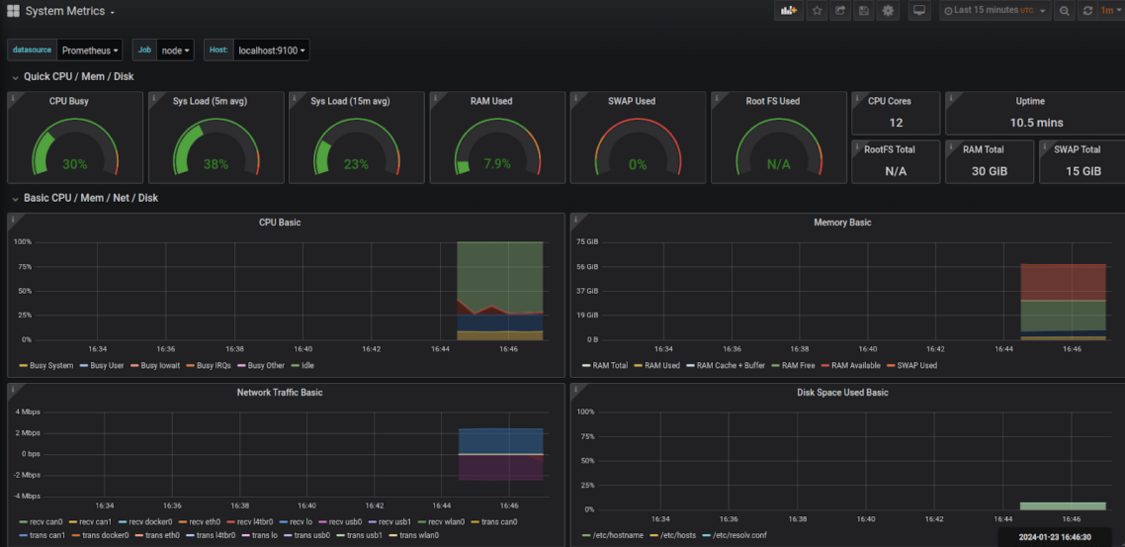This screenshot has width=1125, height=547.
Task: Open the CPU Basic panel title menu
Action: 280,223
